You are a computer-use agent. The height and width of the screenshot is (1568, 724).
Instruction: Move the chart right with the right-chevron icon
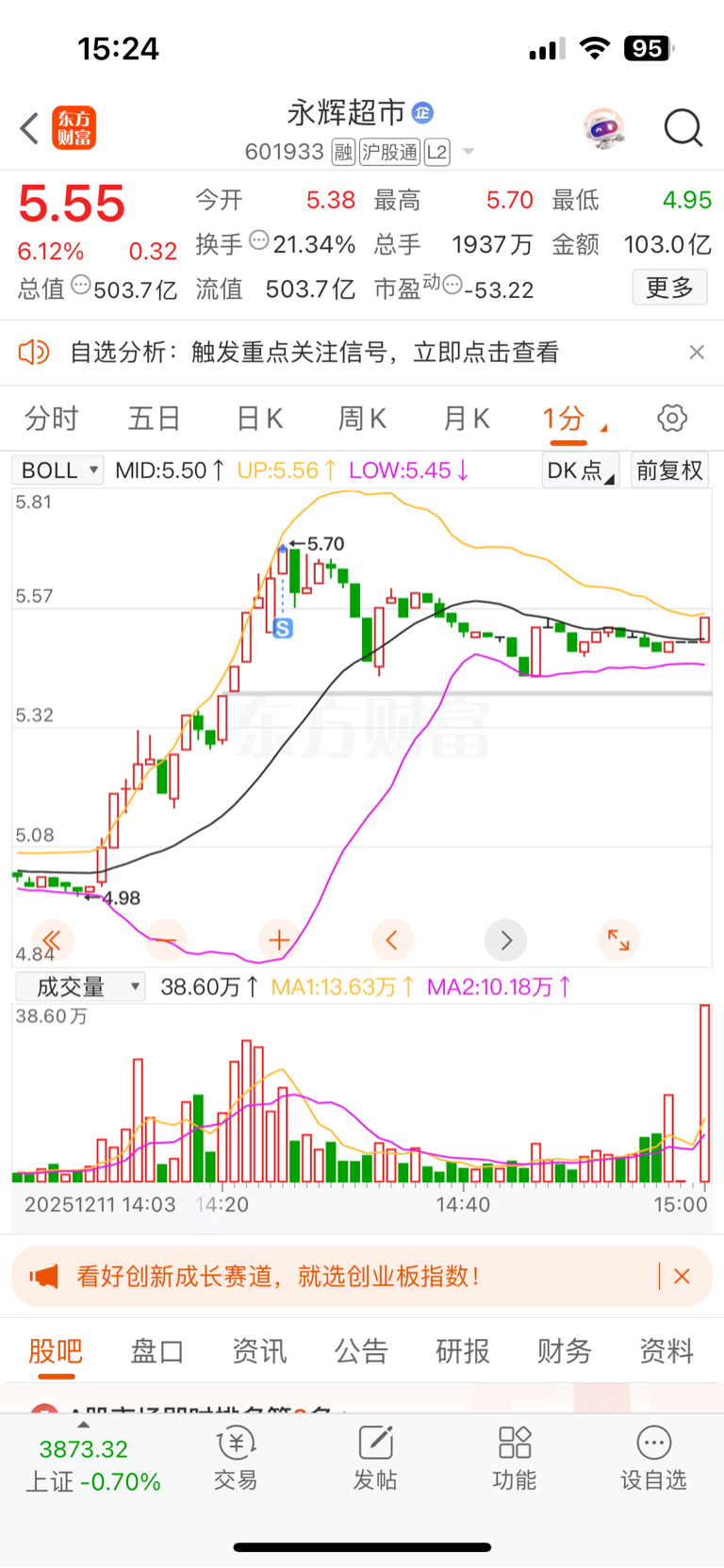tap(505, 940)
